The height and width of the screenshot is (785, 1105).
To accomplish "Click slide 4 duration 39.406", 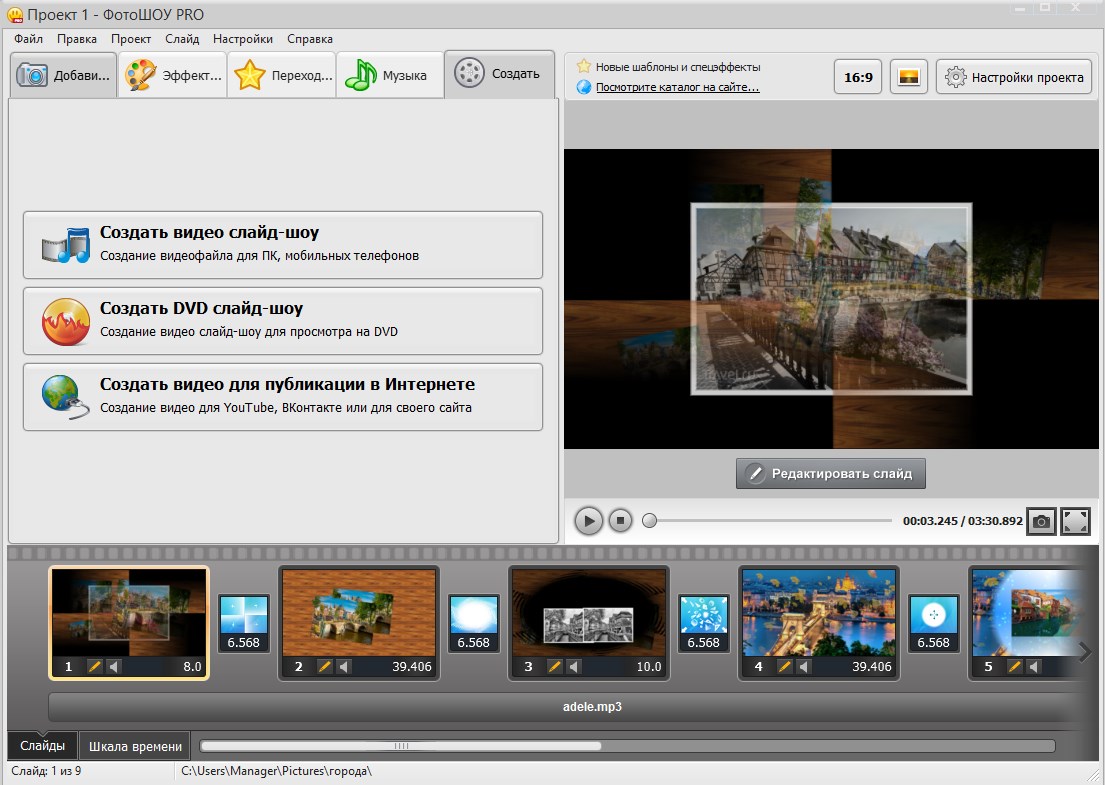I will [872, 667].
